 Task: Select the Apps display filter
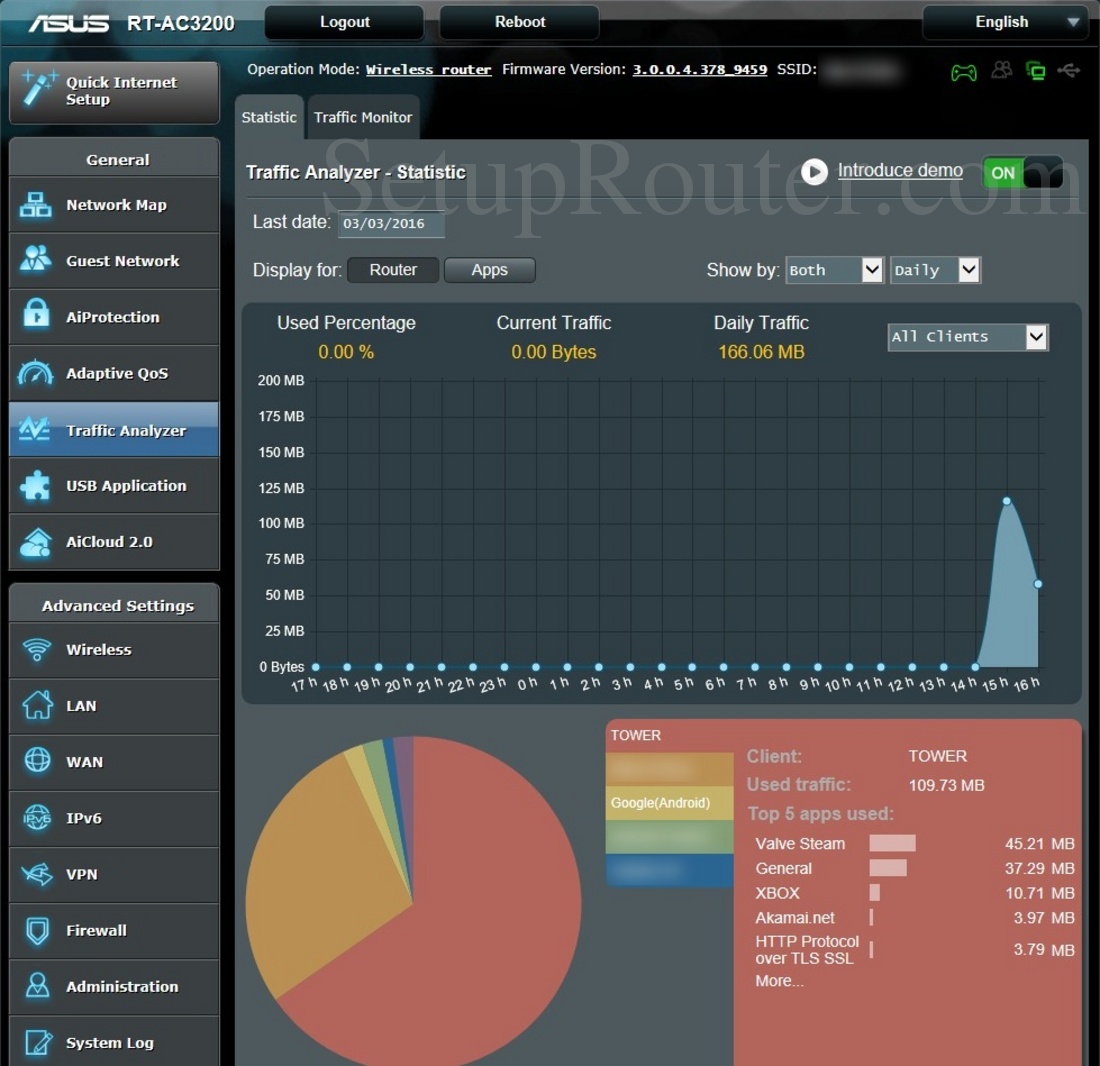pos(490,269)
